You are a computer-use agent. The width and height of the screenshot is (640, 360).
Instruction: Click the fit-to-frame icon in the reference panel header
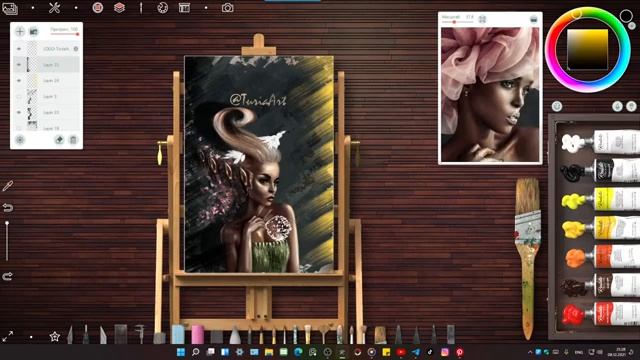(x=482, y=19)
